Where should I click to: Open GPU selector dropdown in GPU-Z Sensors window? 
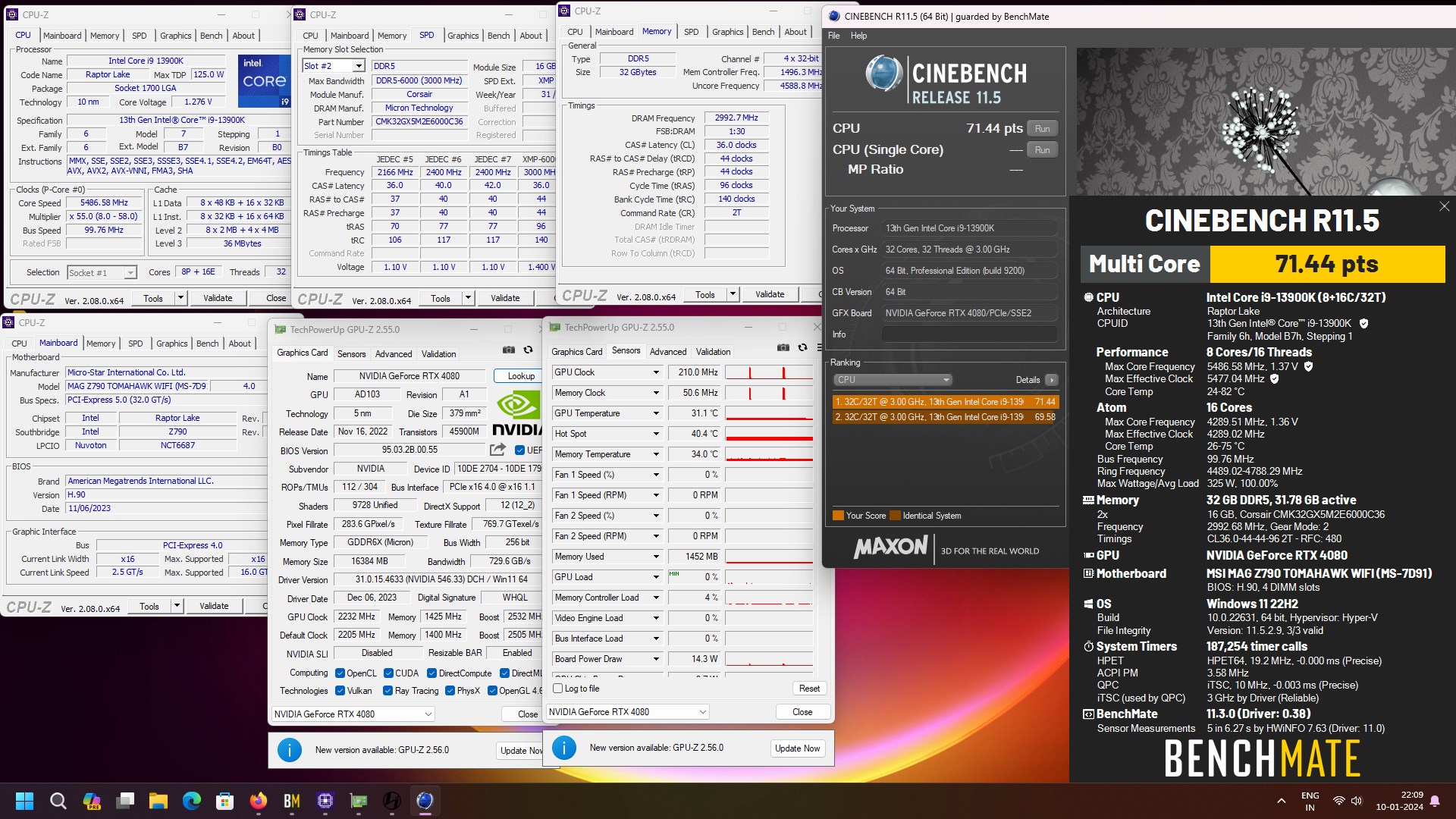tap(628, 712)
